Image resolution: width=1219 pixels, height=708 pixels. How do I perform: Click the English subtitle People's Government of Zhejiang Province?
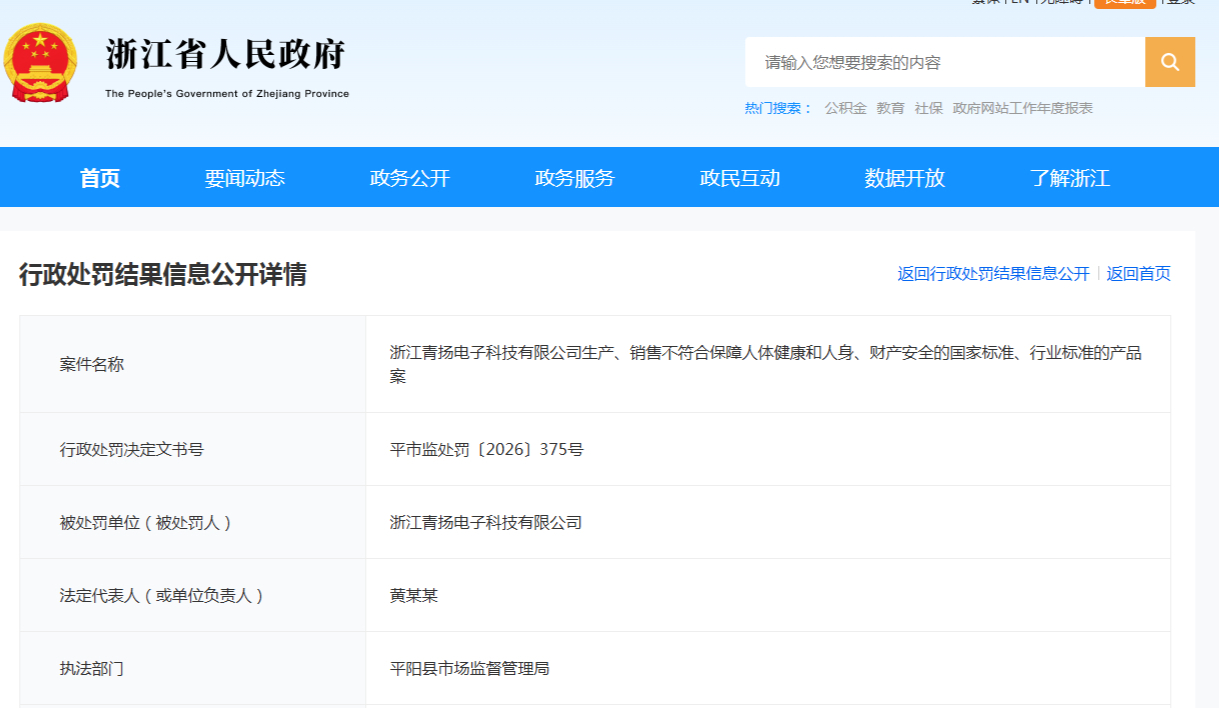(227, 93)
